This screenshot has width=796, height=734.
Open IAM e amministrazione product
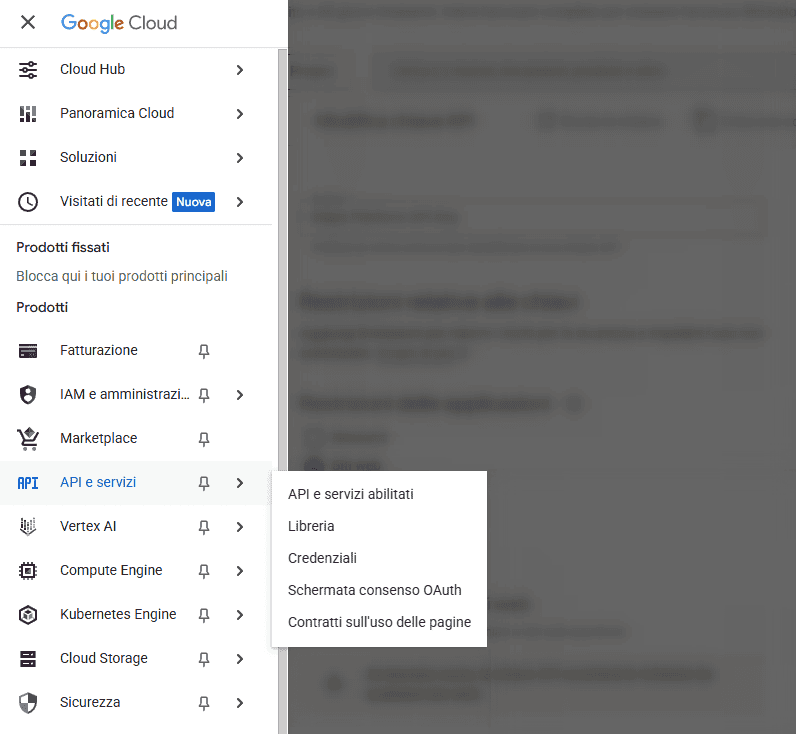[136, 395]
